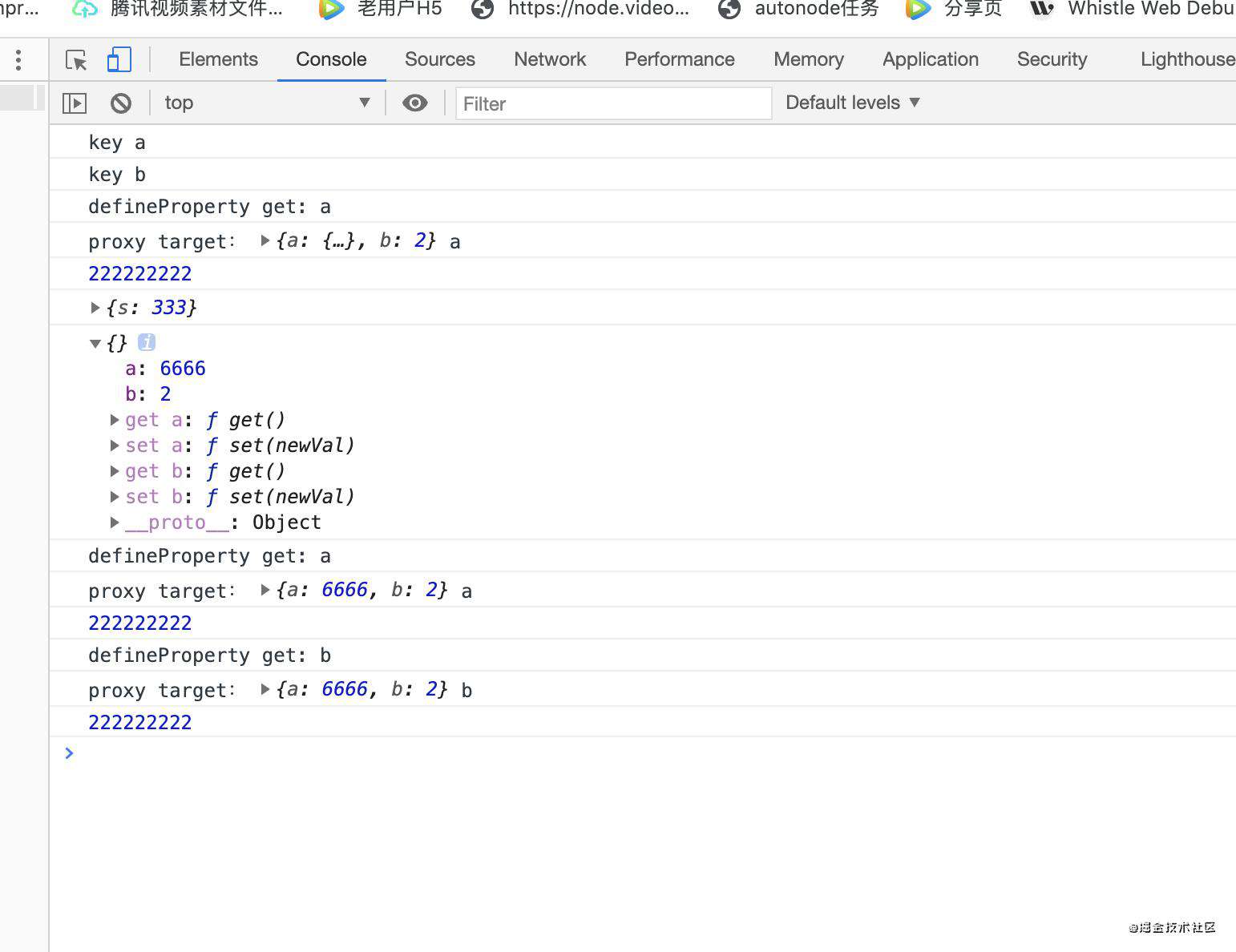Click the autonode任务 bookmark globe icon
Viewport: 1236px width, 952px height.
[729, 10]
